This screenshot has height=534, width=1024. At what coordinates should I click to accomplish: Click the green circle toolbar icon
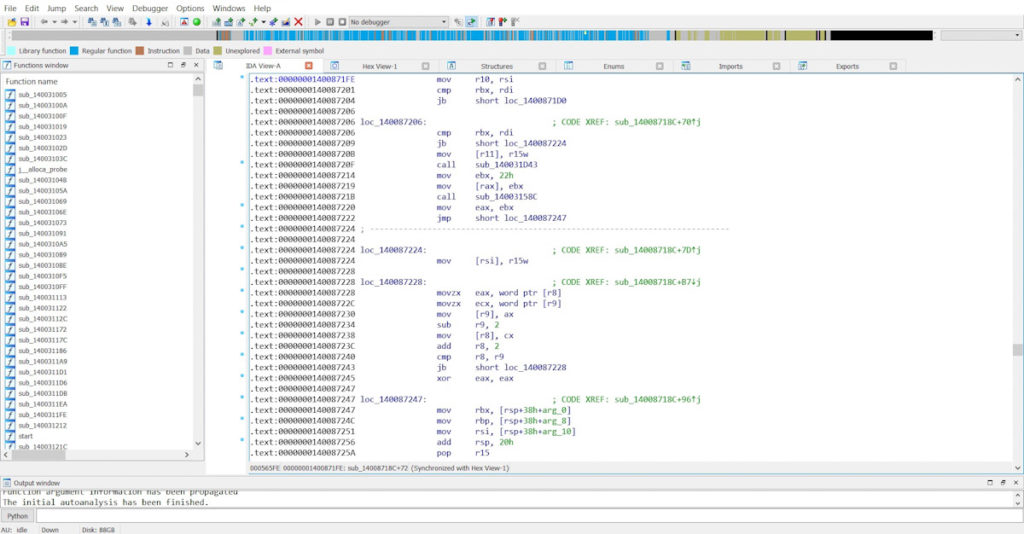pos(197,22)
